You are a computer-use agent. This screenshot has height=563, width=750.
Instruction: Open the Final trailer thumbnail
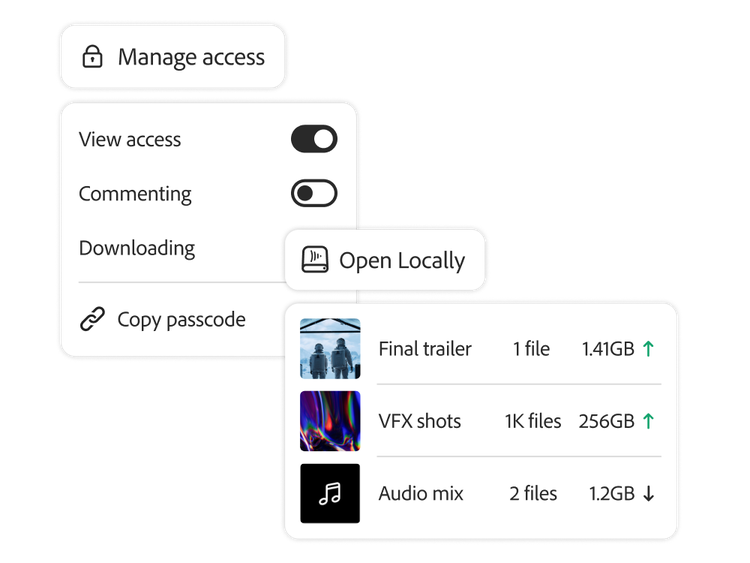330,349
